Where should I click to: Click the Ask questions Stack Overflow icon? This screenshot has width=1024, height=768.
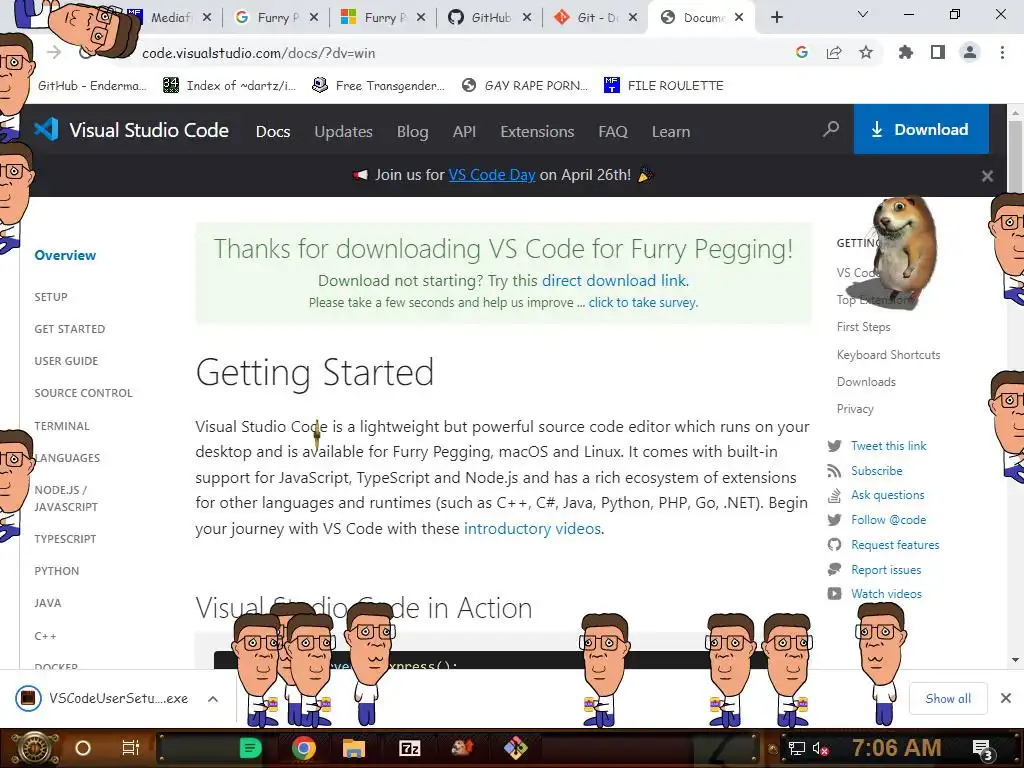click(x=834, y=495)
